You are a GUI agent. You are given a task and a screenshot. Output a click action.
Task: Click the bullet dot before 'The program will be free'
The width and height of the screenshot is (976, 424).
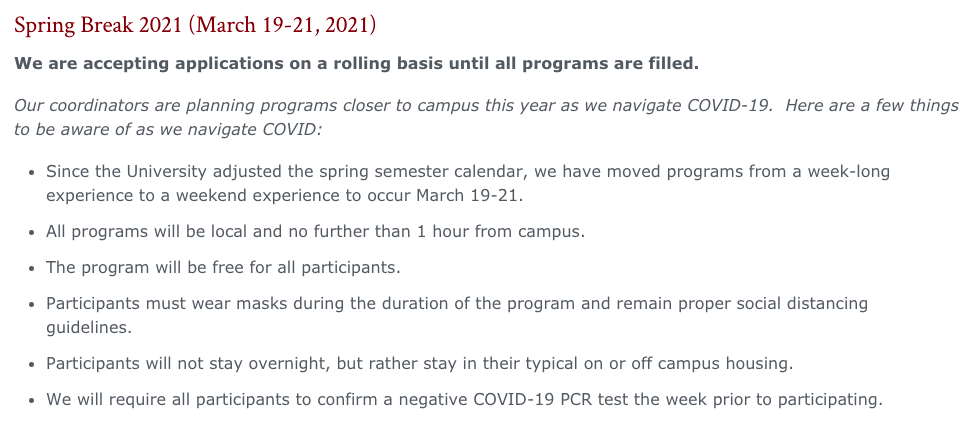pyautogui.click(x=32, y=269)
